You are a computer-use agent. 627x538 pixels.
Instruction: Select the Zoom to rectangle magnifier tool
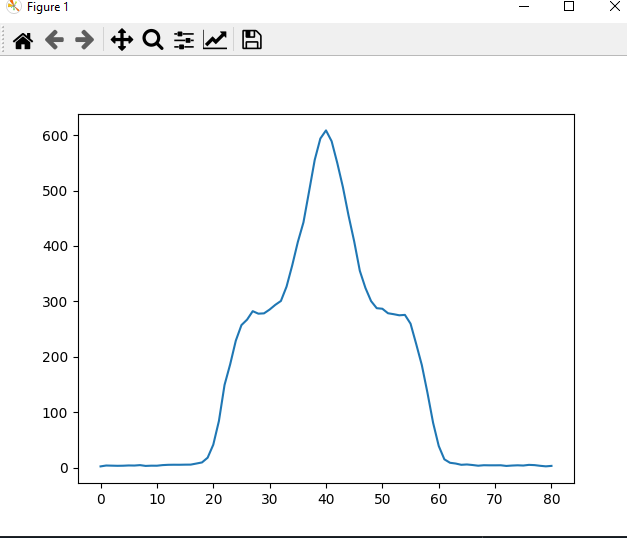tap(153, 40)
